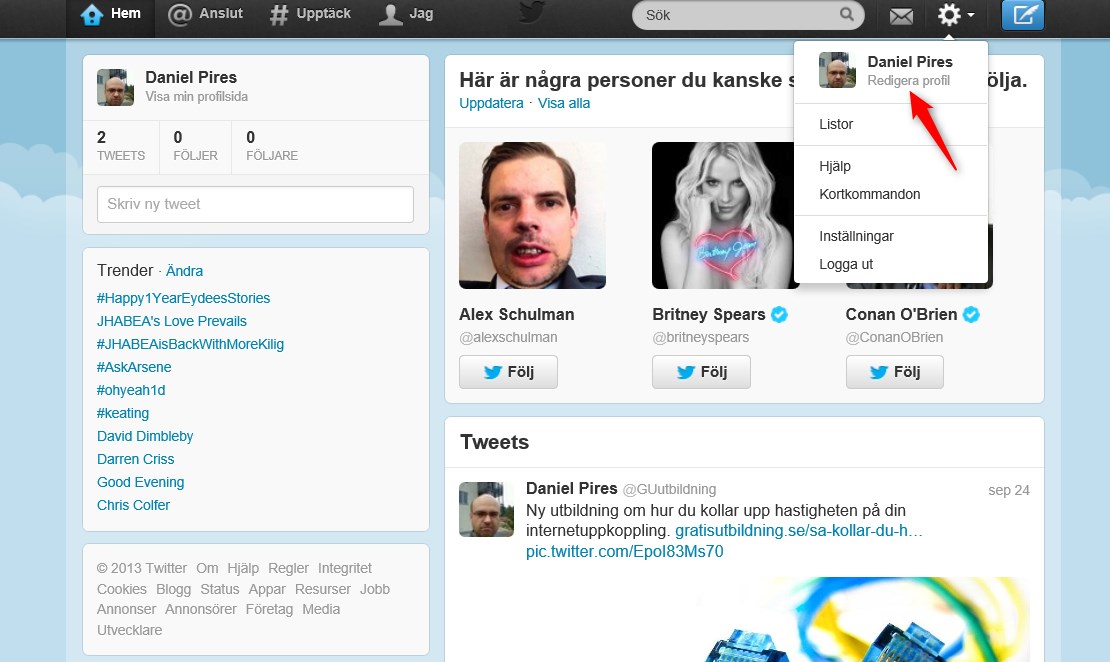Click Uppdatera suggestions link

(x=491, y=103)
